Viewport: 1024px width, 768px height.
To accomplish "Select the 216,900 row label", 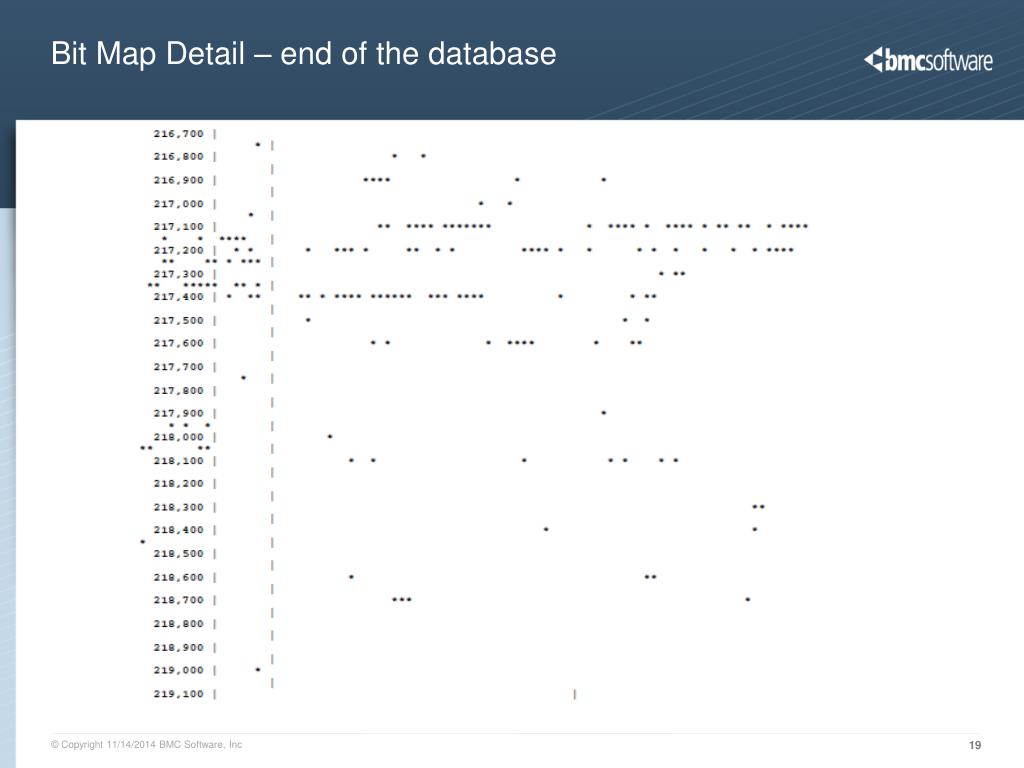I will pyautogui.click(x=178, y=180).
